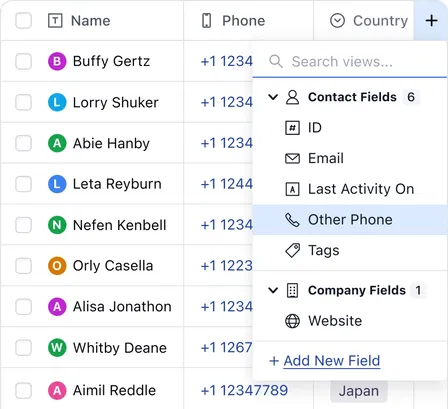Image resolution: width=448 pixels, height=409 pixels.
Task: Click the Tags label icon
Action: pyautogui.click(x=292, y=250)
